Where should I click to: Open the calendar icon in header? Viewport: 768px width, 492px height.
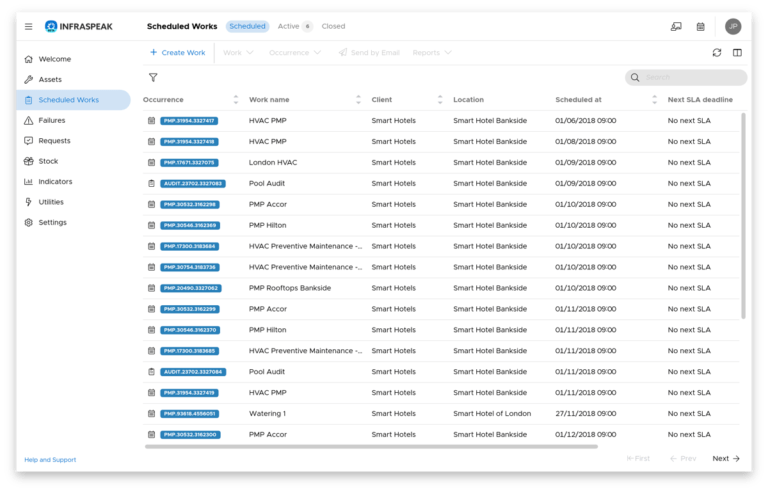700,26
